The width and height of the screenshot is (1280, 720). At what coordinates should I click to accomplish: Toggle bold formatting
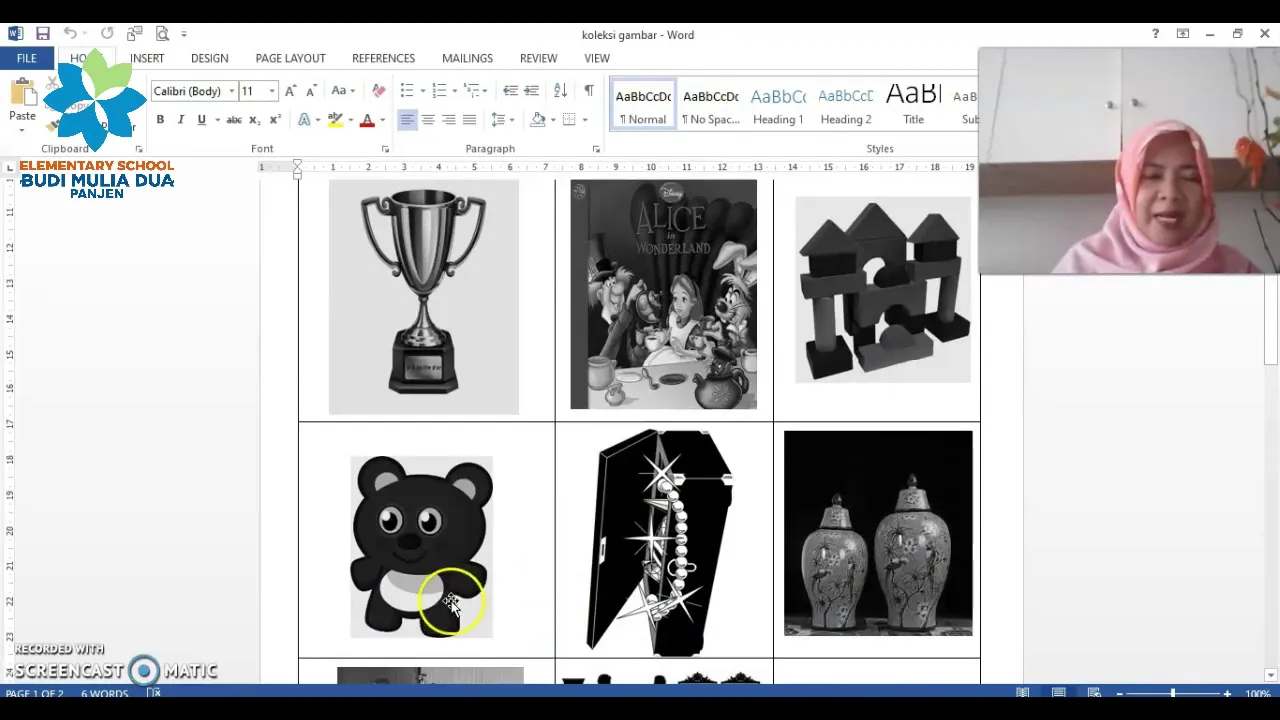point(160,120)
